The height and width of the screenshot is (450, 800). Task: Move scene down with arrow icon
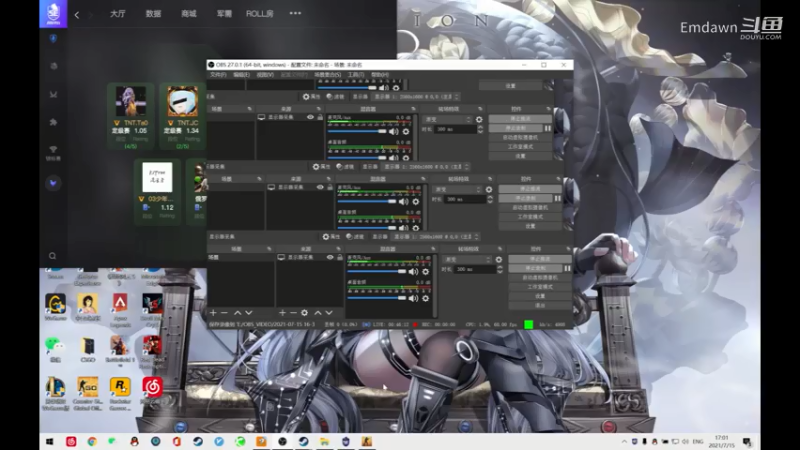click(x=249, y=313)
